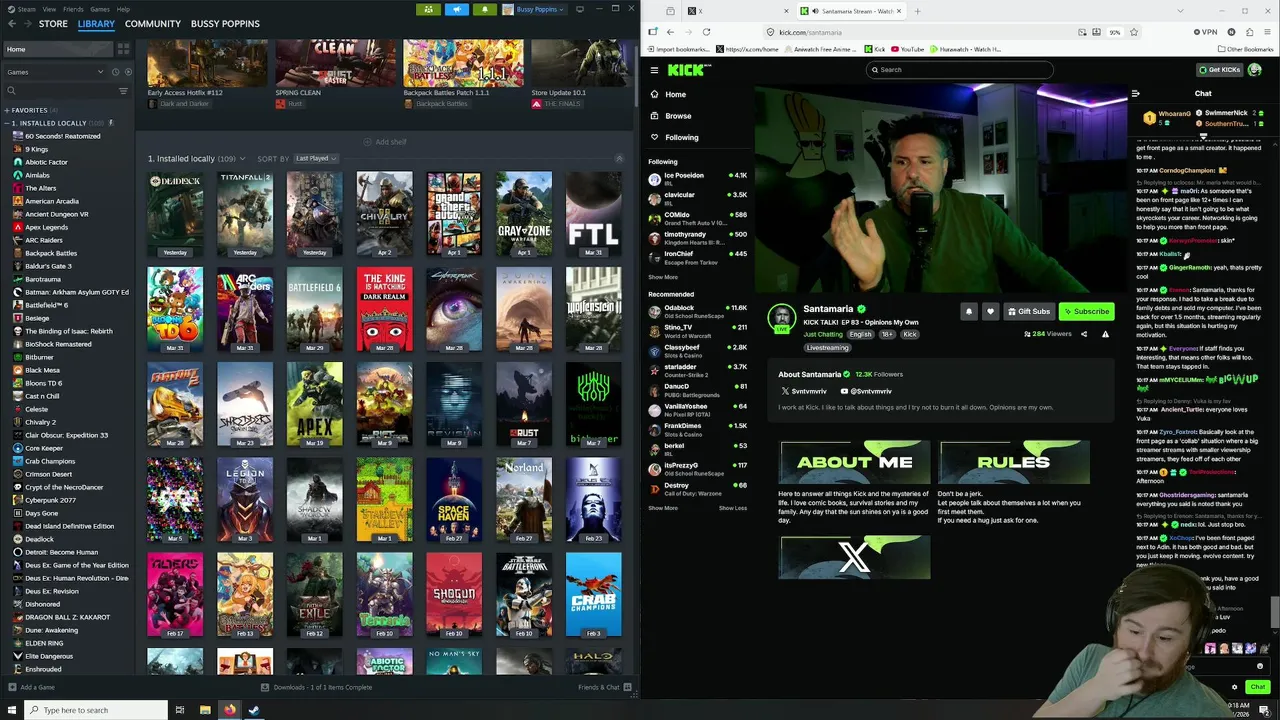Screen dimensions: 1280x720
Task: Open browser extensions puzzle icon
Action: coord(1250,32)
